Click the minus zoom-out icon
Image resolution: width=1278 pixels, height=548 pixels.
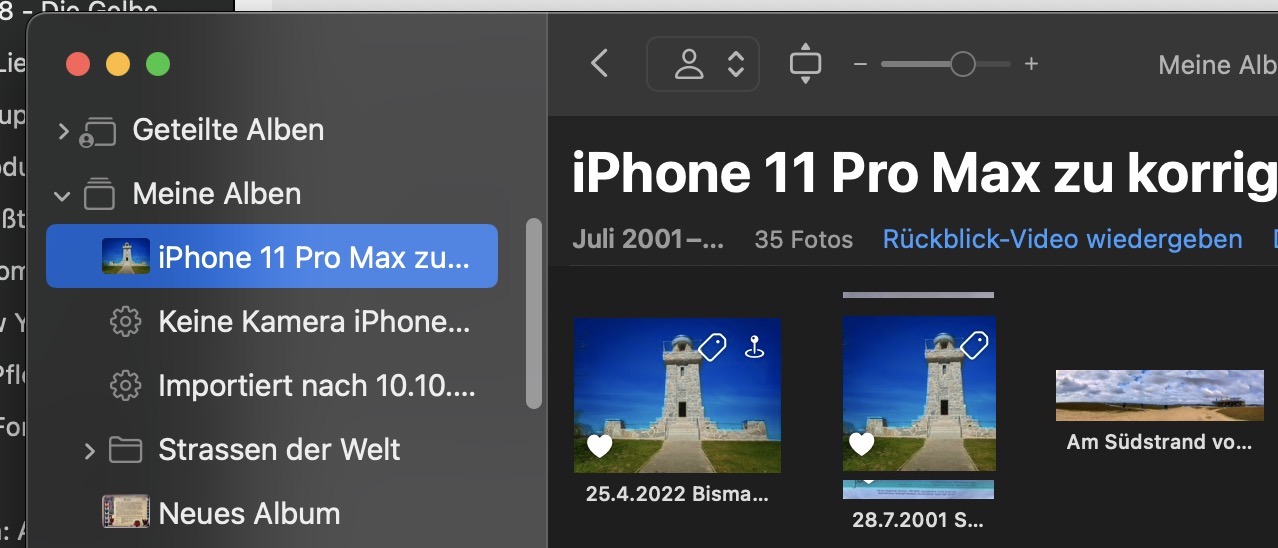tap(860, 64)
